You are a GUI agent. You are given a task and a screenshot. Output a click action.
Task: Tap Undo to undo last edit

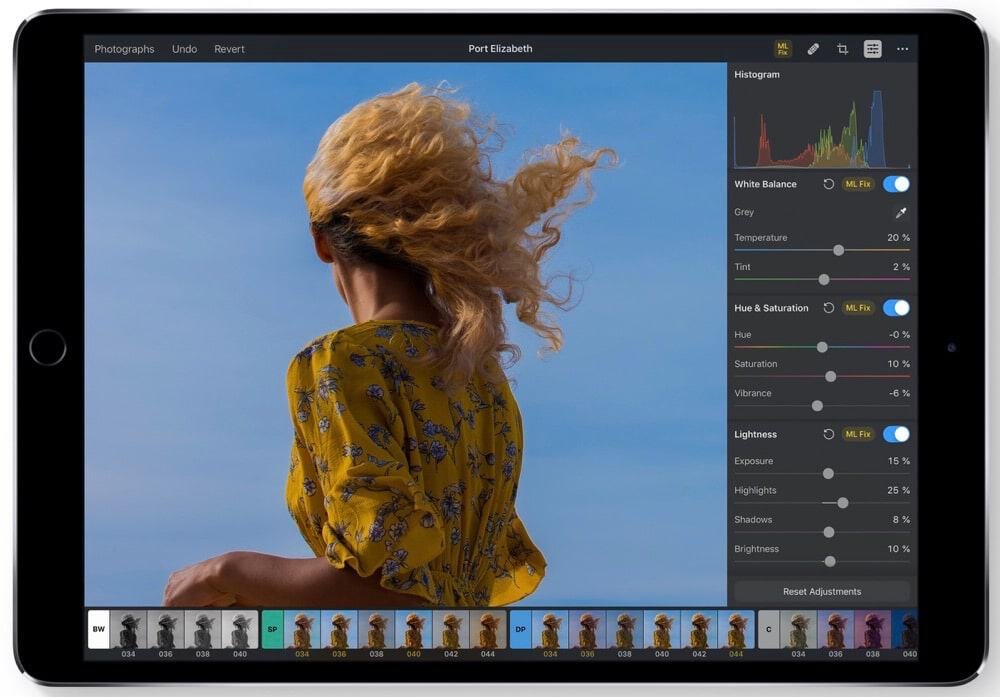point(184,48)
